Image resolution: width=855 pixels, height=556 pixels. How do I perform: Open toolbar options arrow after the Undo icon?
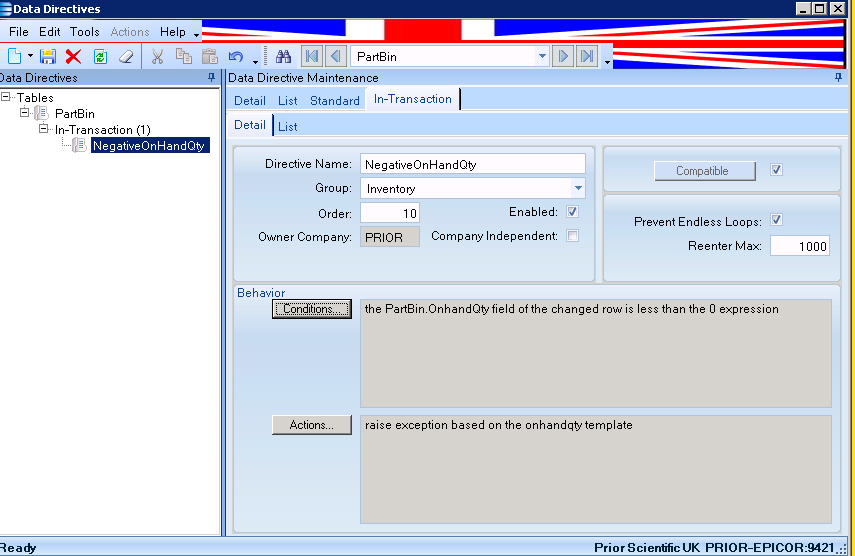(255, 61)
